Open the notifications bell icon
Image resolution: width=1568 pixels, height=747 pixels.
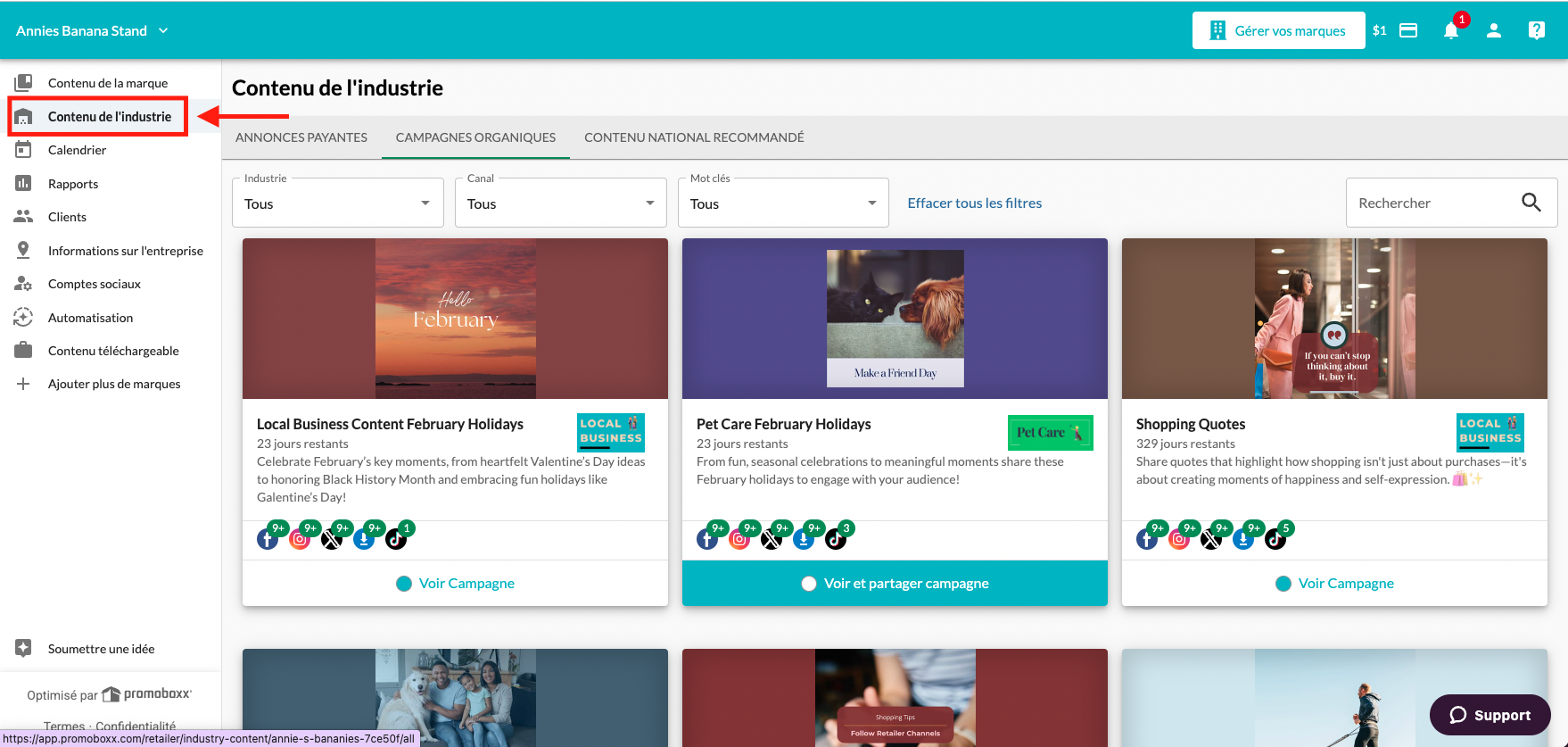(1451, 30)
